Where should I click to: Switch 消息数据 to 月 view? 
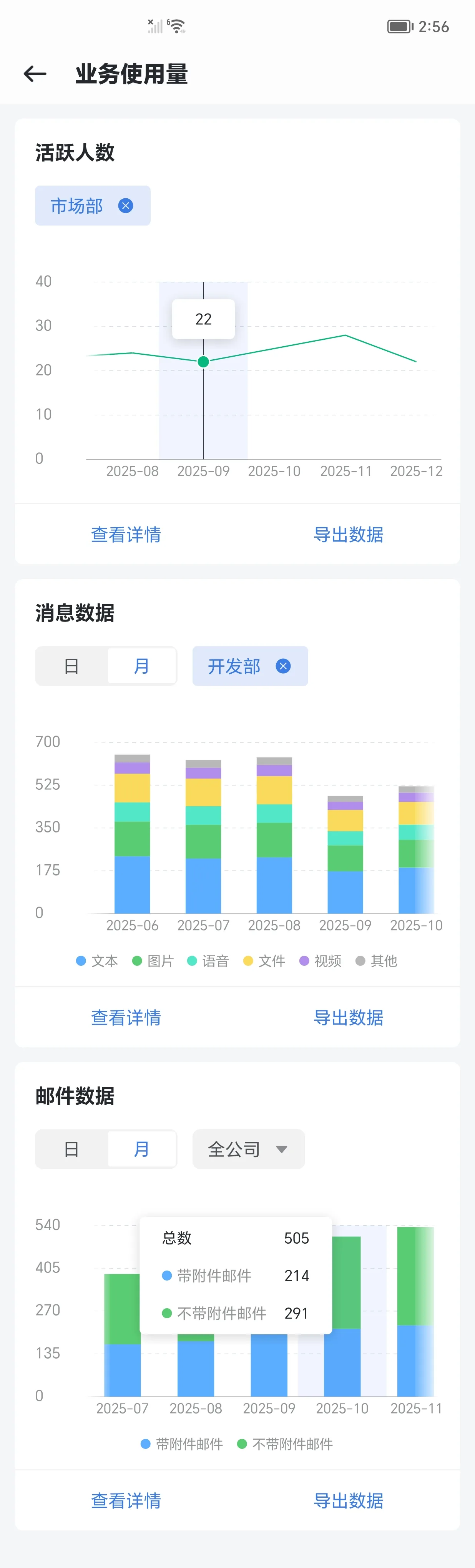pos(142,666)
